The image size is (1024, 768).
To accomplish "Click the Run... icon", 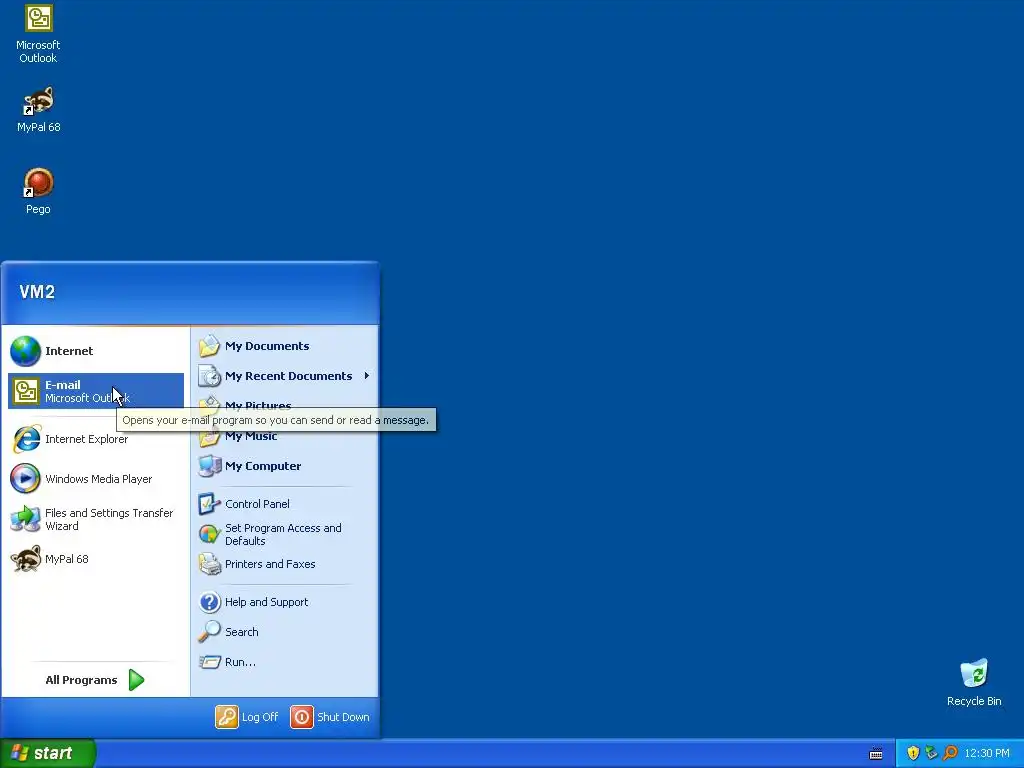I will pos(210,662).
